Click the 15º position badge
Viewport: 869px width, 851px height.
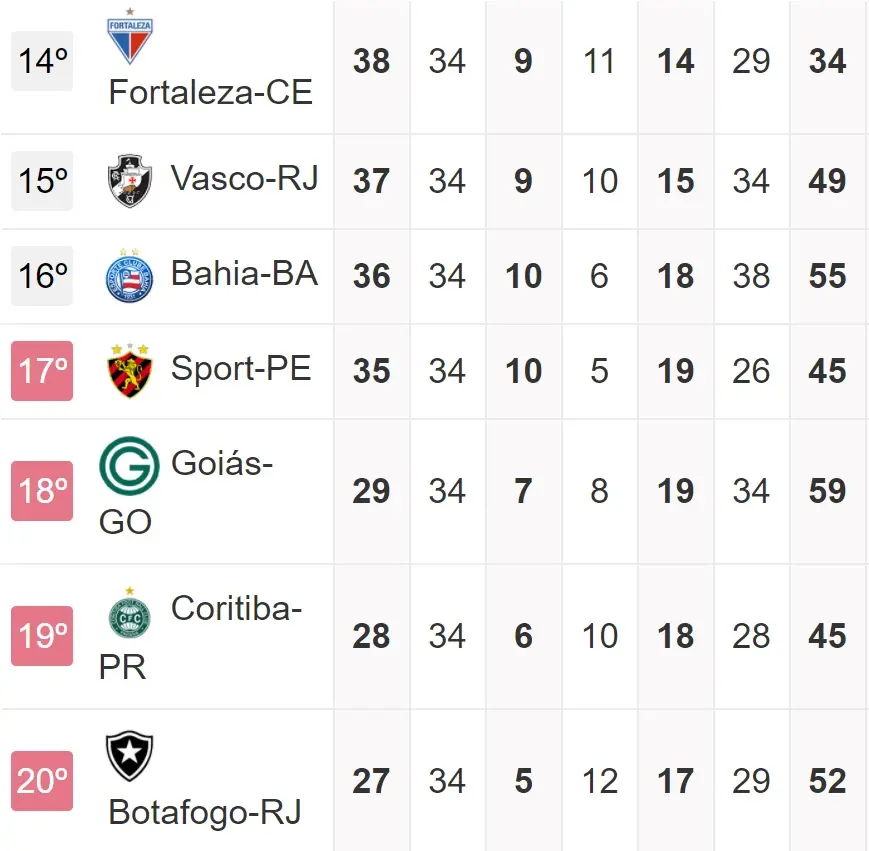(42, 181)
